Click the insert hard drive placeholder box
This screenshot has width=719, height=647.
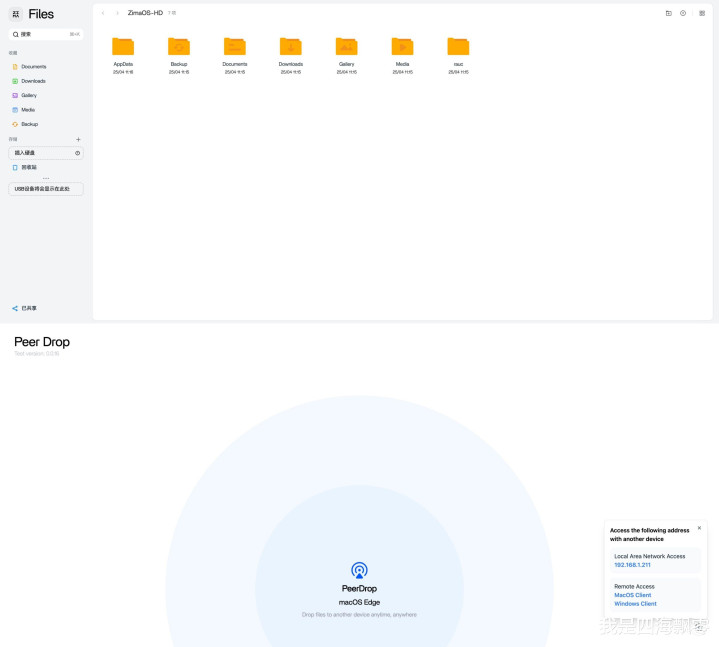point(46,153)
